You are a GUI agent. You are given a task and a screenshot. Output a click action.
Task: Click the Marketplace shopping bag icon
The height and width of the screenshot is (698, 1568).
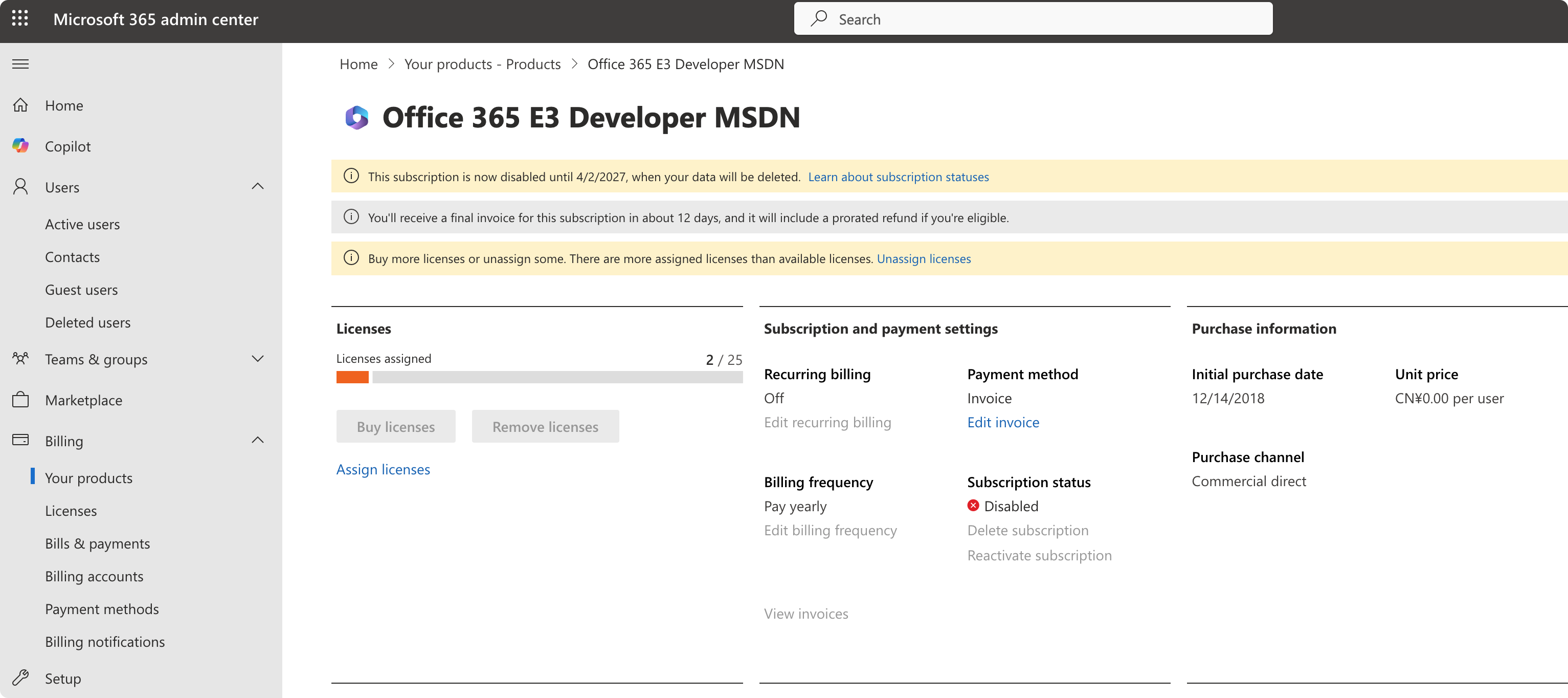[20, 400]
